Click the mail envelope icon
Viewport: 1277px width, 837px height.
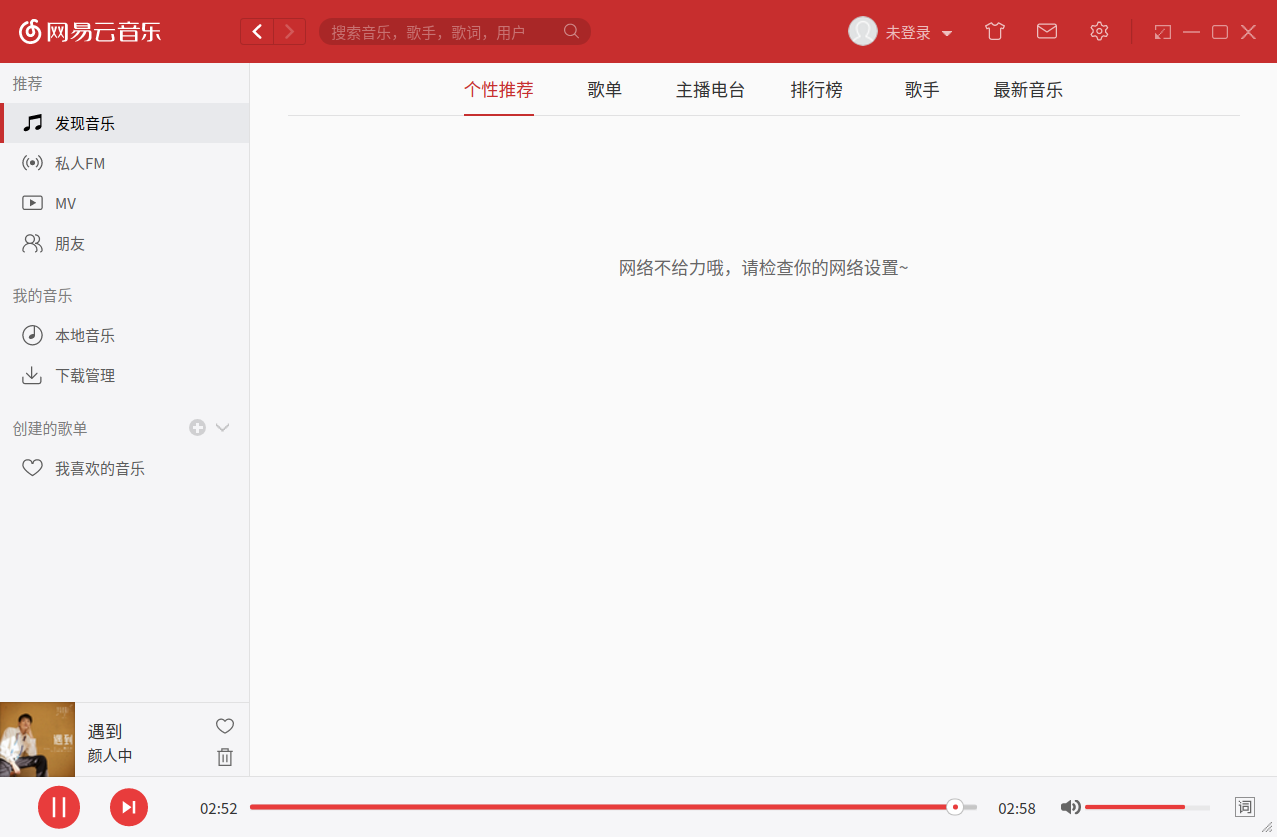[x=1046, y=31]
